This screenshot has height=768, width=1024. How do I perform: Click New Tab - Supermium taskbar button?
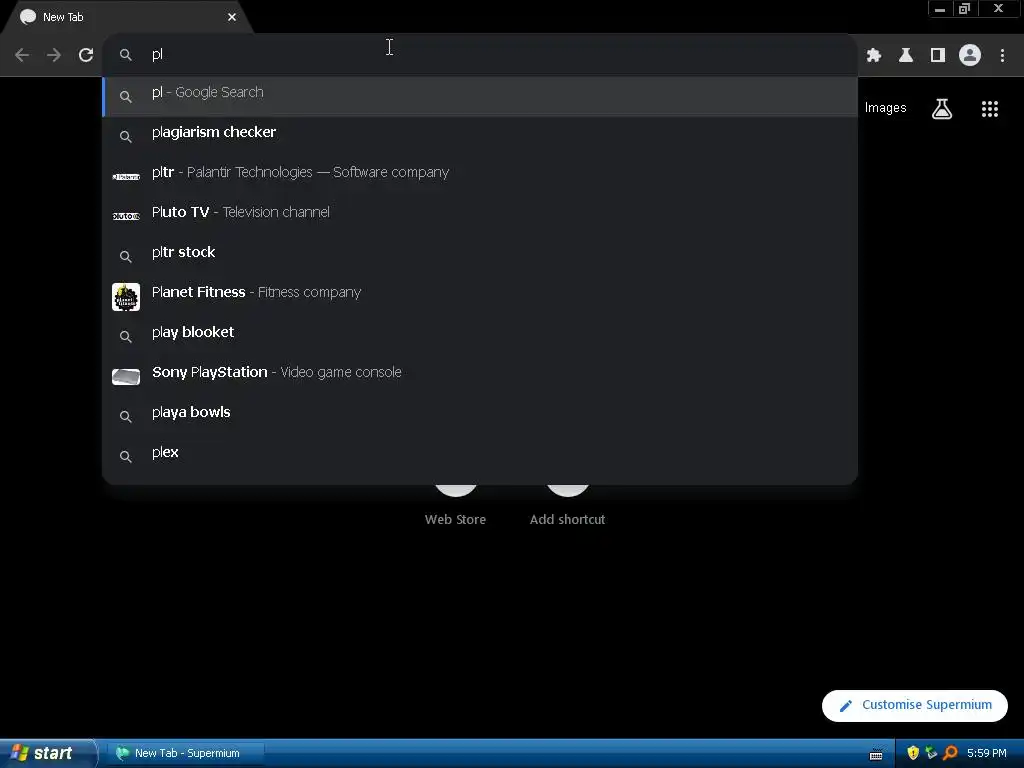click(x=186, y=753)
